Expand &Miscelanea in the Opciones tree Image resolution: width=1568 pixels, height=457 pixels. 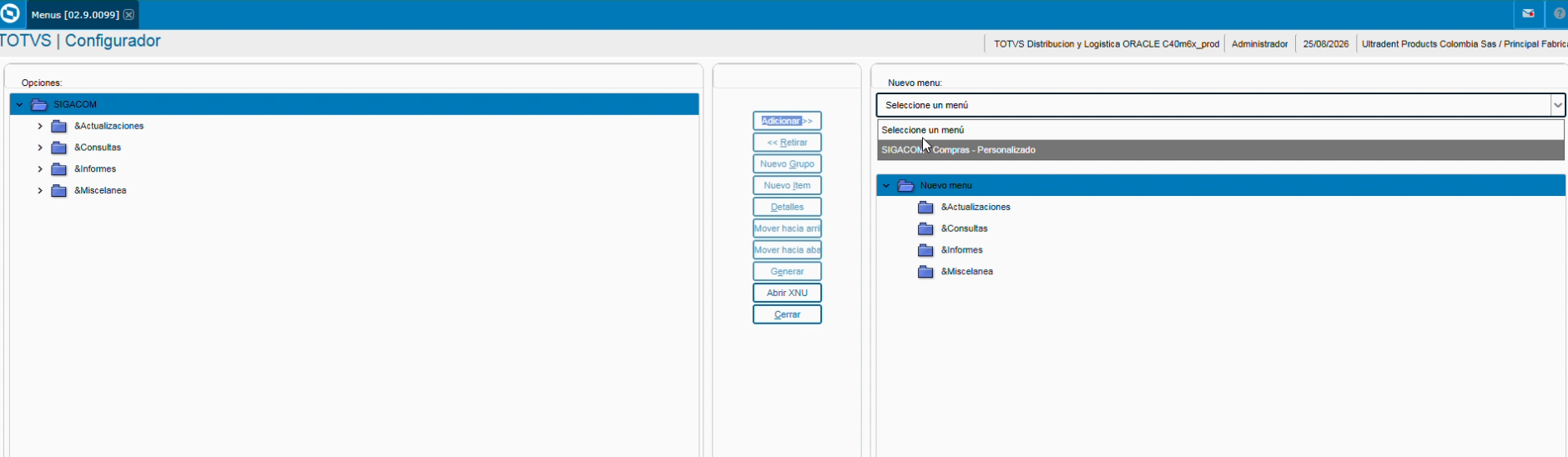[40, 191]
